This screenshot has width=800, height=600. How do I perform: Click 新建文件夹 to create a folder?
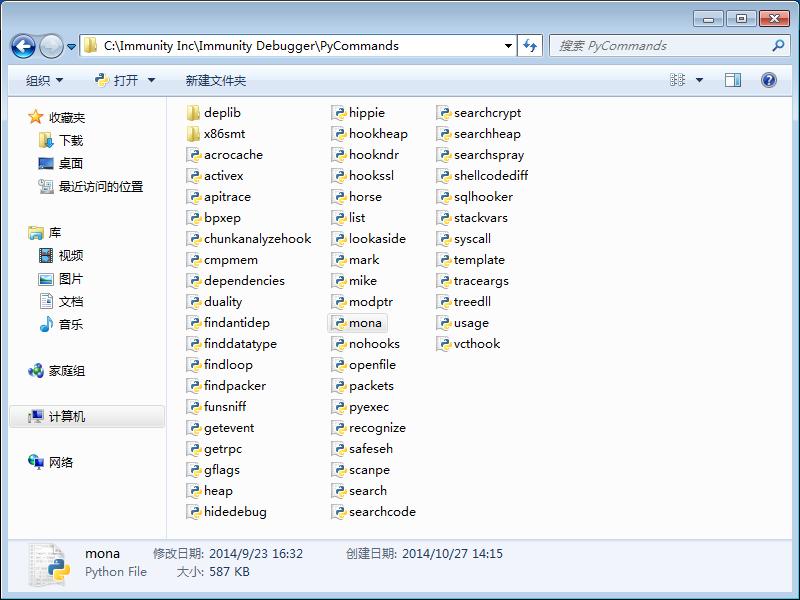tap(216, 80)
